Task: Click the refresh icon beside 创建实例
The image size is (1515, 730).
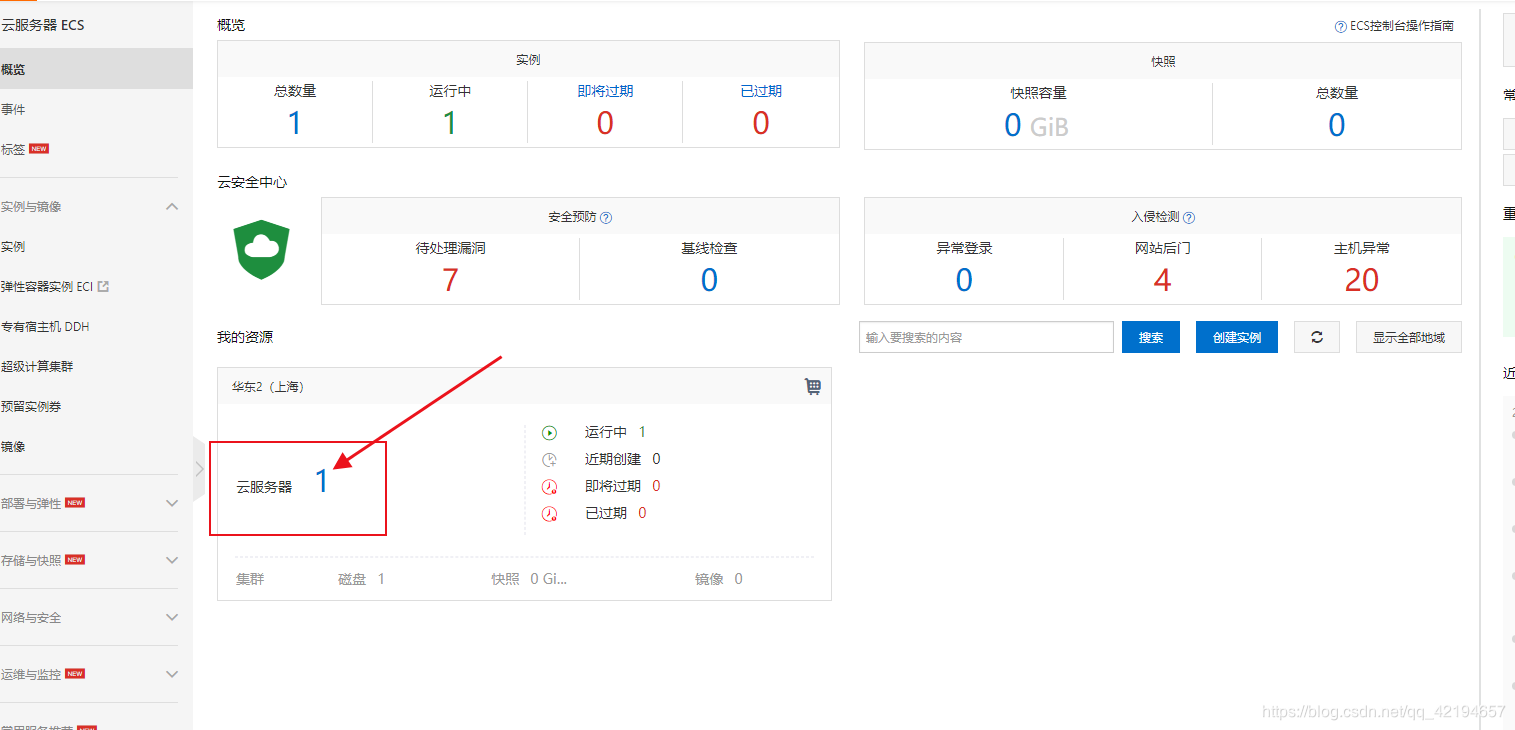Action: (1316, 336)
